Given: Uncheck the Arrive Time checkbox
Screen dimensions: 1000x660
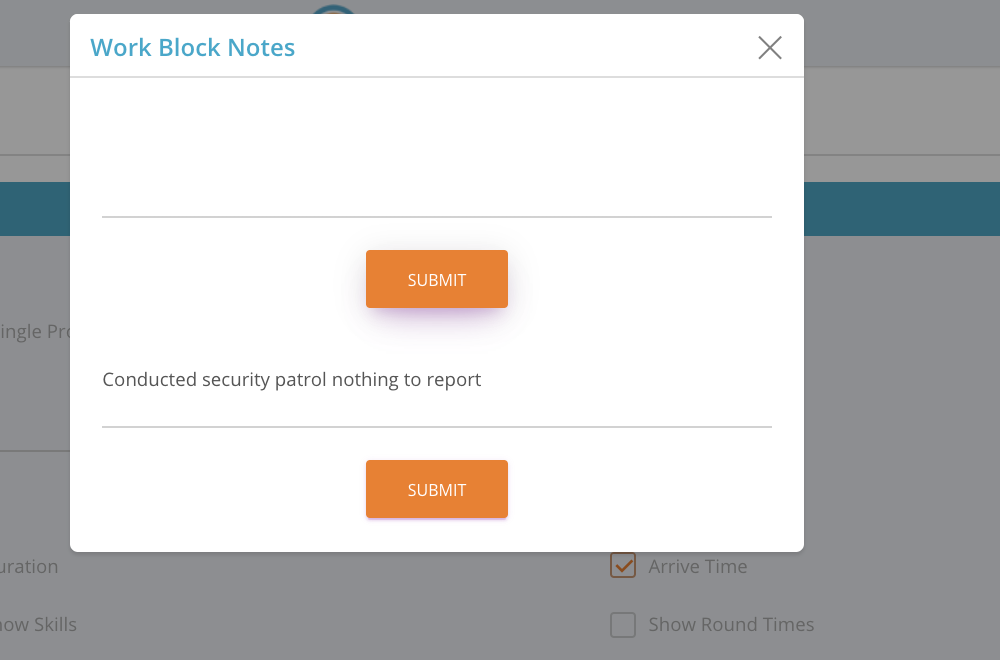Looking at the screenshot, I should point(623,566).
